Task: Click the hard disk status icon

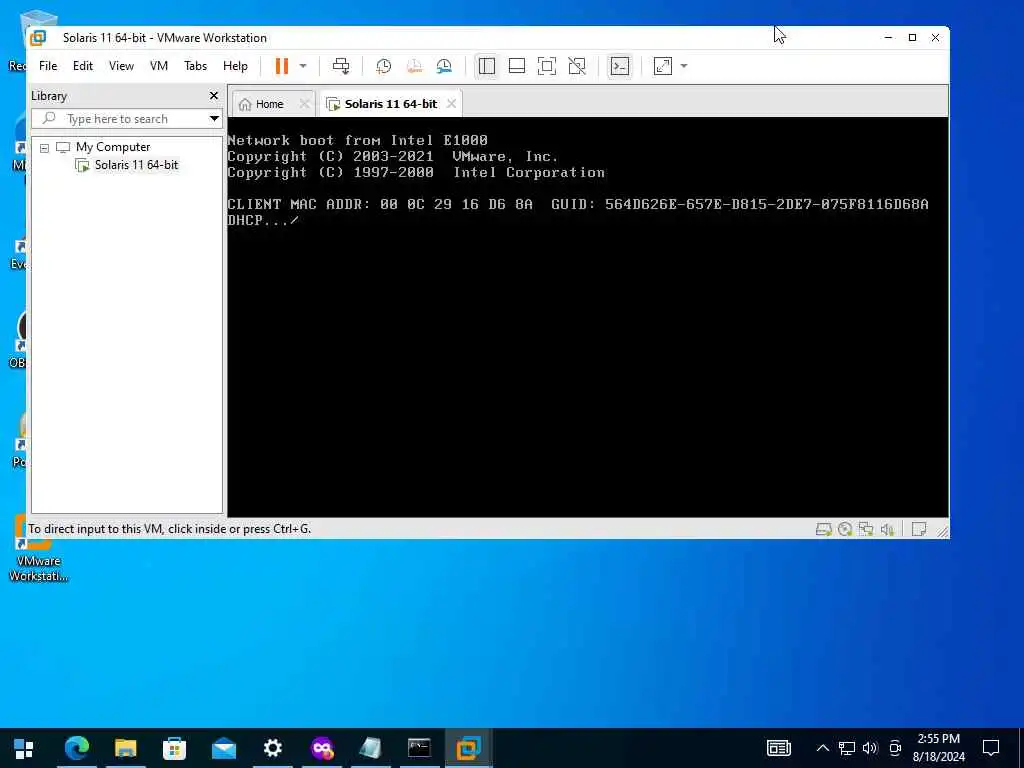Action: [x=824, y=529]
